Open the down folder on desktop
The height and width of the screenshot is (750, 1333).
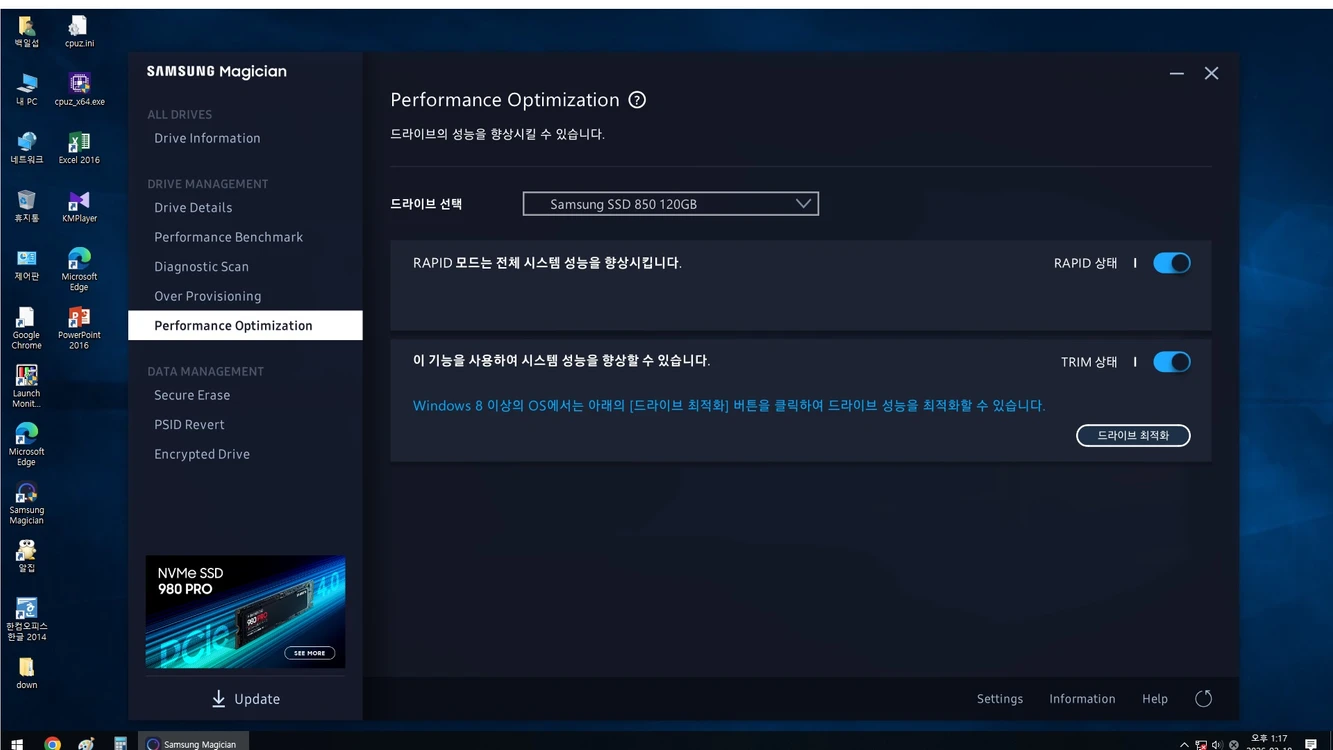(x=26, y=673)
